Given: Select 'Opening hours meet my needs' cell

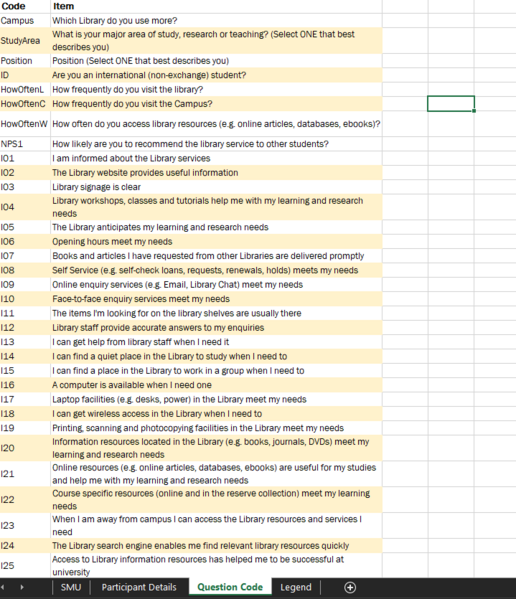Looking at the screenshot, I should click(216, 241).
